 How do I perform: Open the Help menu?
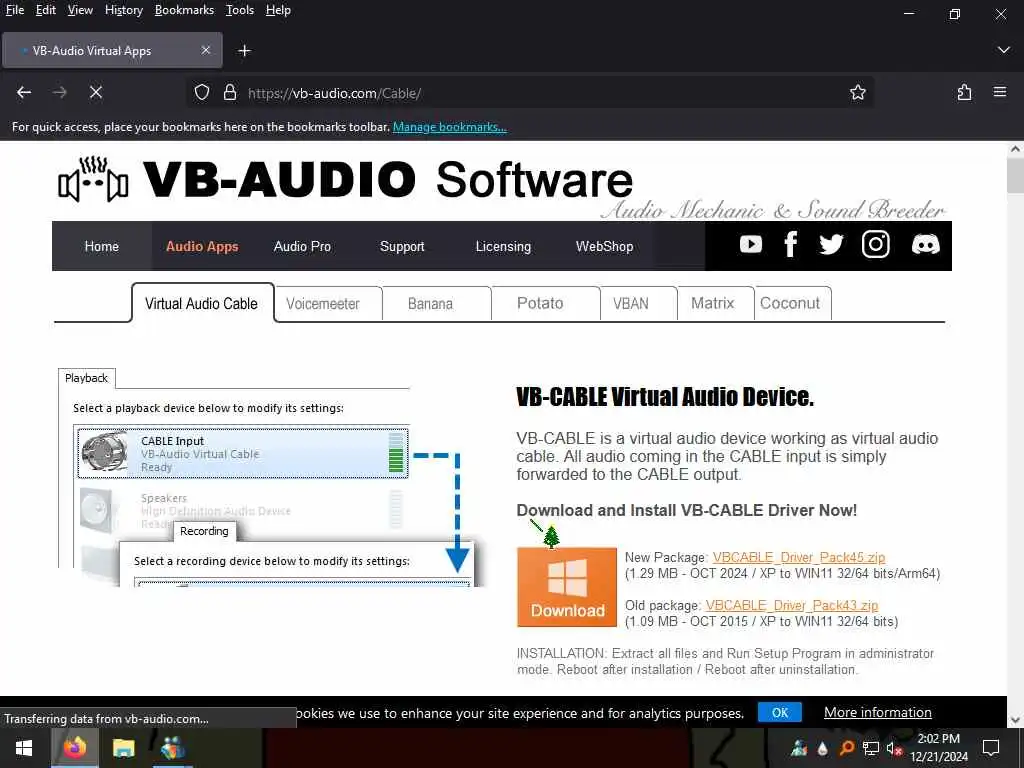pos(278,10)
